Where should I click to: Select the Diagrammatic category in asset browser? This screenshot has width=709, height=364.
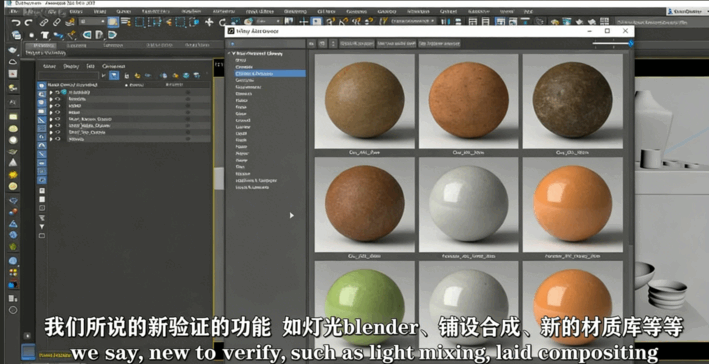tap(248, 87)
